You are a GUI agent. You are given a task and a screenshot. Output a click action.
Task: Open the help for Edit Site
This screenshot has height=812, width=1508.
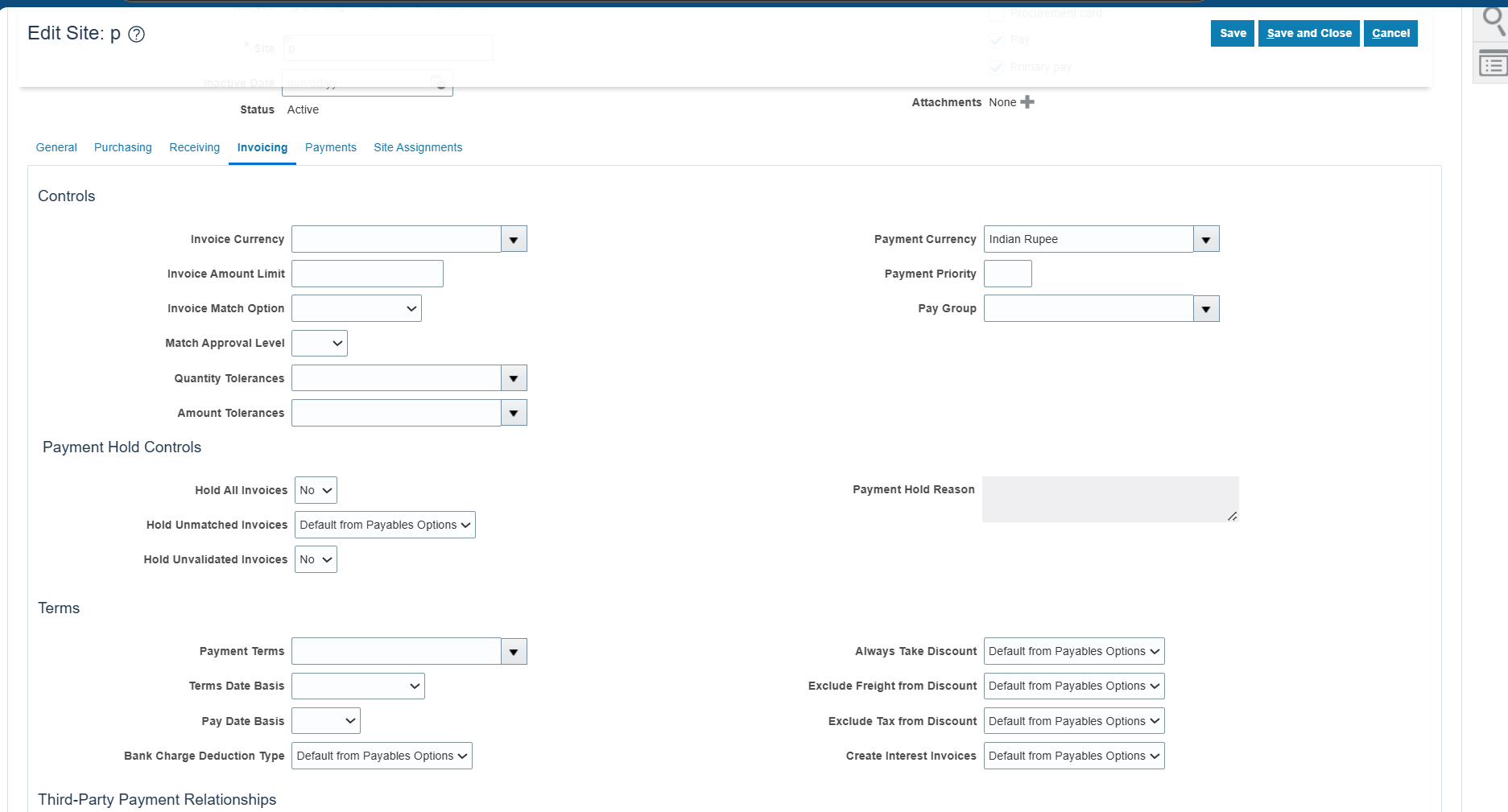tap(137, 34)
